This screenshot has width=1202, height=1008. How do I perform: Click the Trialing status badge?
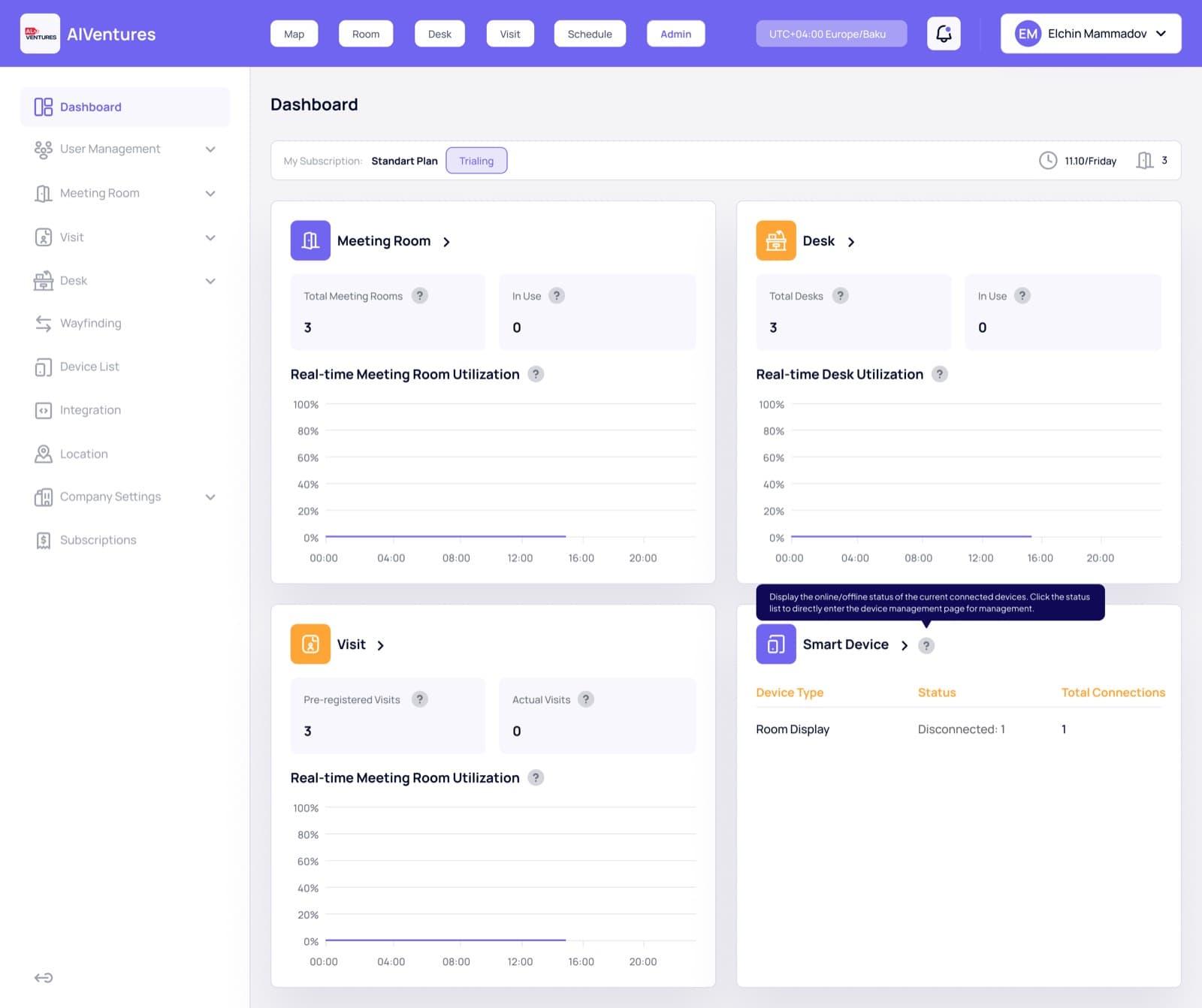click(x=476, y=161)
